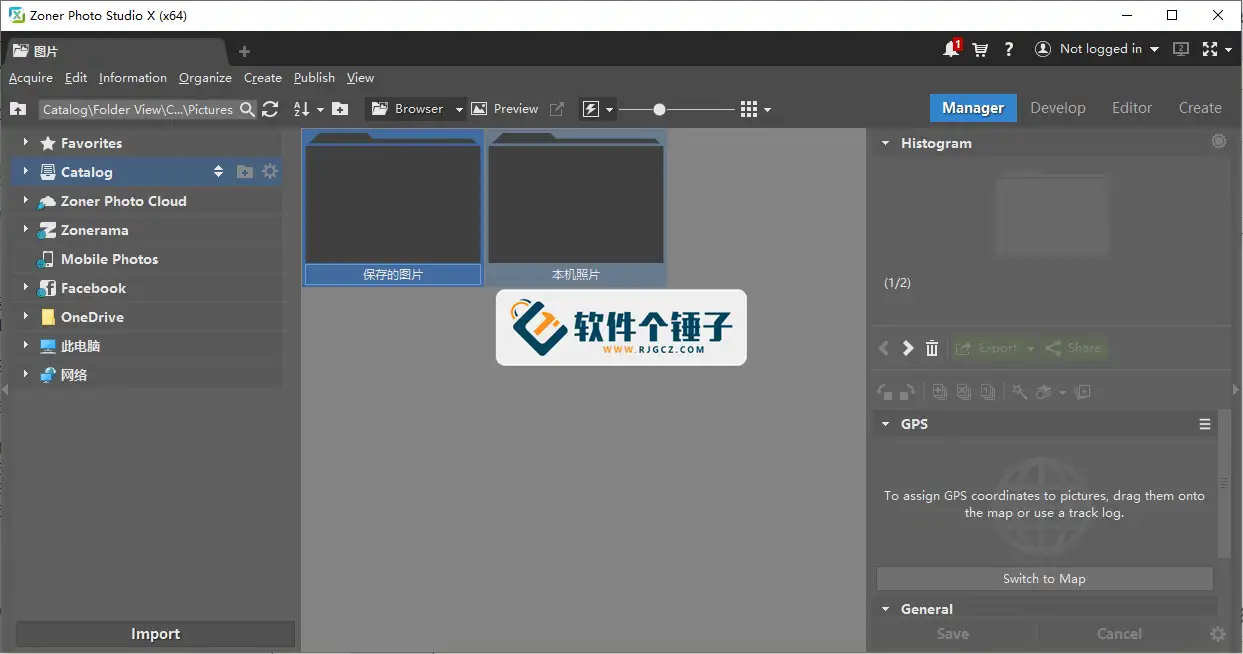1243x654 pixels.
Task: Switch to the Create module tab
Action: pyautogui.click(x=1200, y=108)
